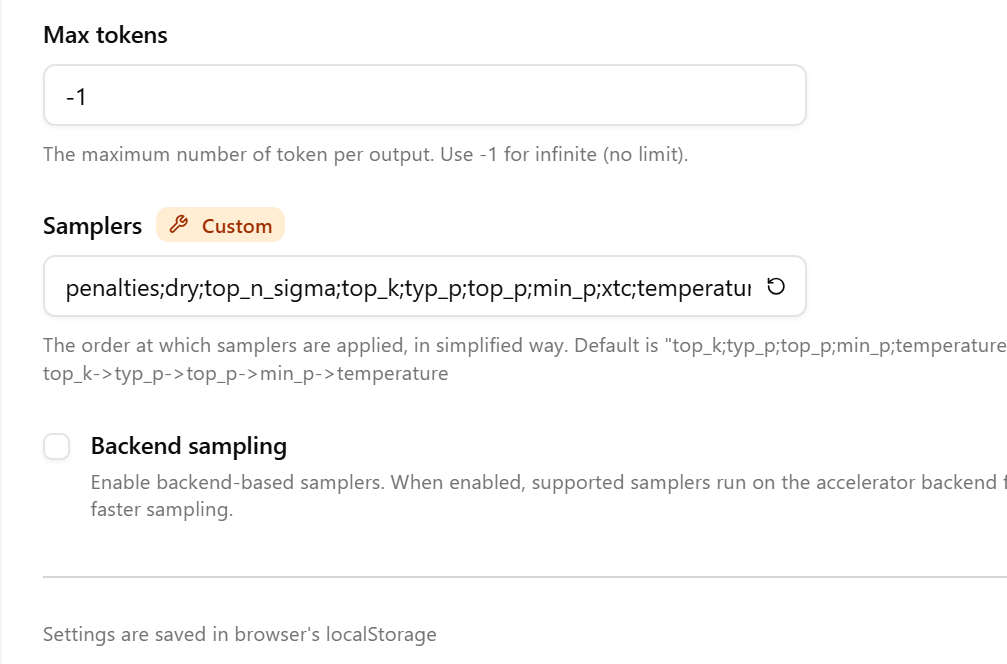Click the localStorage settings note
Image resolution: width=1007 pixels, height=664 pixels.
tap(240, 634)
